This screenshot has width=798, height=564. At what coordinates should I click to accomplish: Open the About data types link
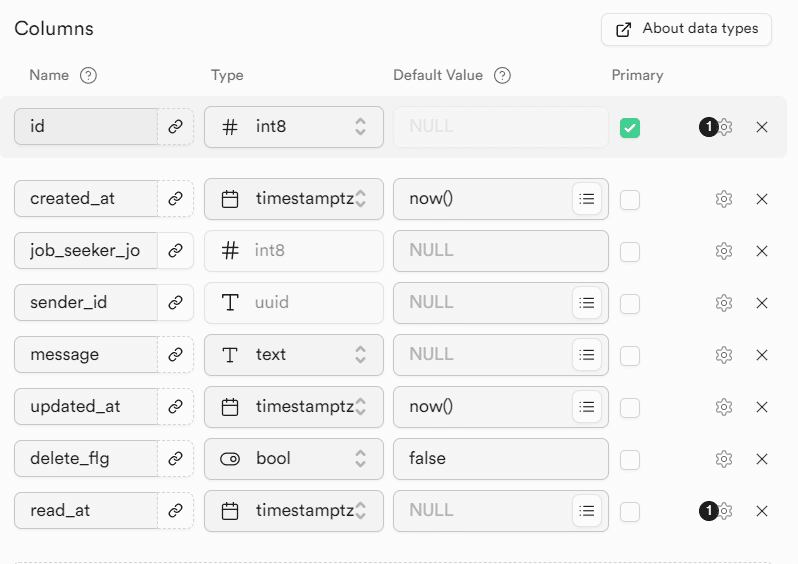[686, 29]
